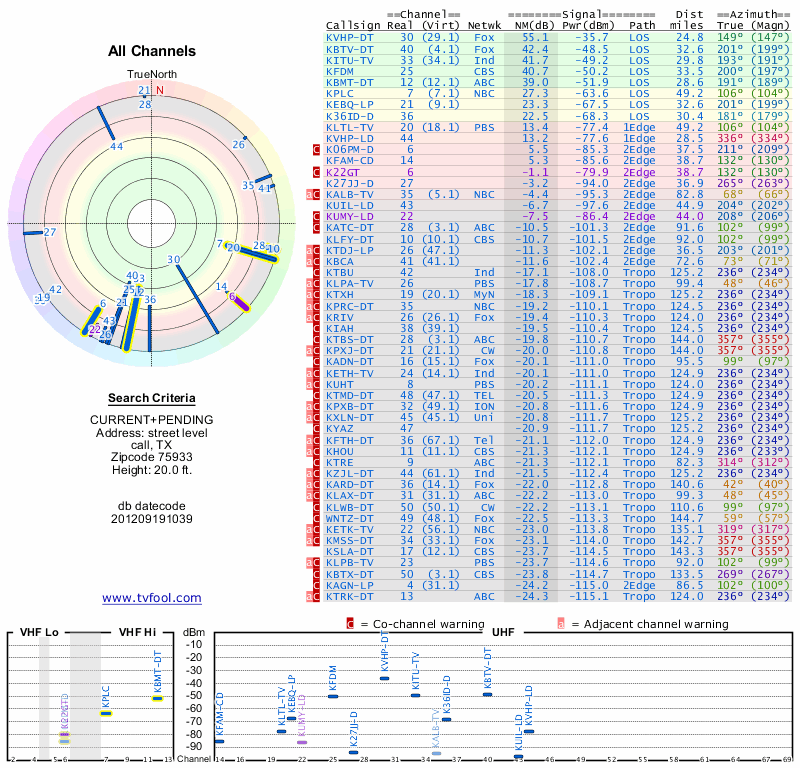Click the warning icon beside KETK-TV
This screenshot has height=768, width=800.
click(x=313, y=530)
